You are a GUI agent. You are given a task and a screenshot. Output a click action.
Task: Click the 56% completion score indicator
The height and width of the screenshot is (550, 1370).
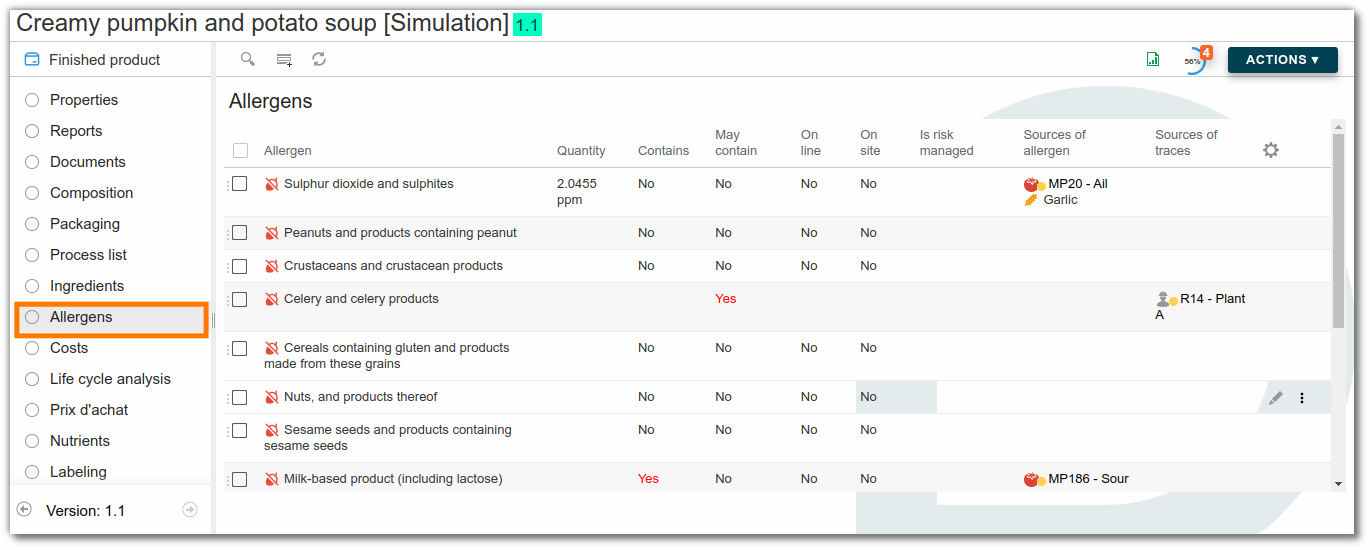(x=1193, y=60)
